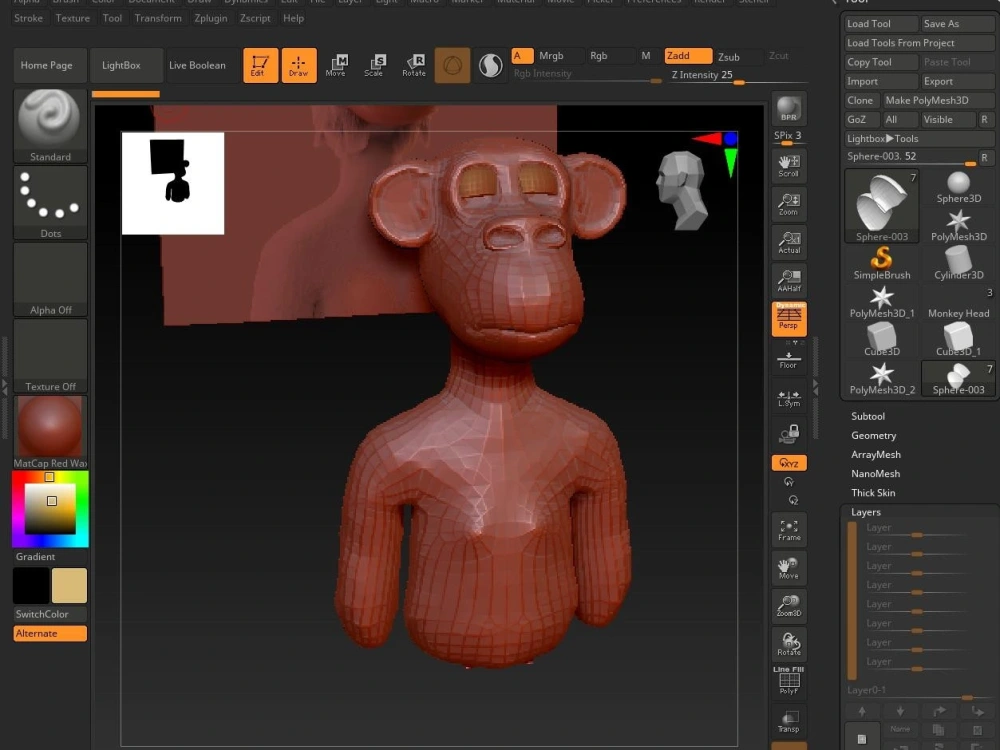Open the MatCap Red Wax material picker
The height and width of the screenshot is (750, 1000).
[50, 432]
